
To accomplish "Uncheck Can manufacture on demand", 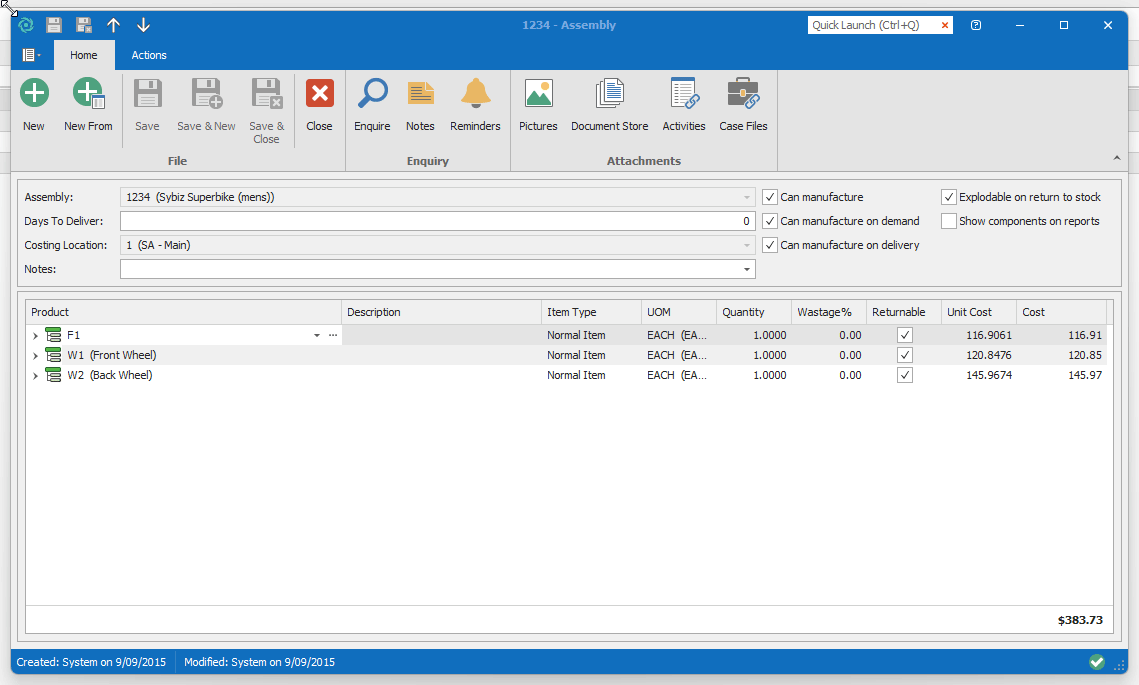I will click(x=770, y=221).
